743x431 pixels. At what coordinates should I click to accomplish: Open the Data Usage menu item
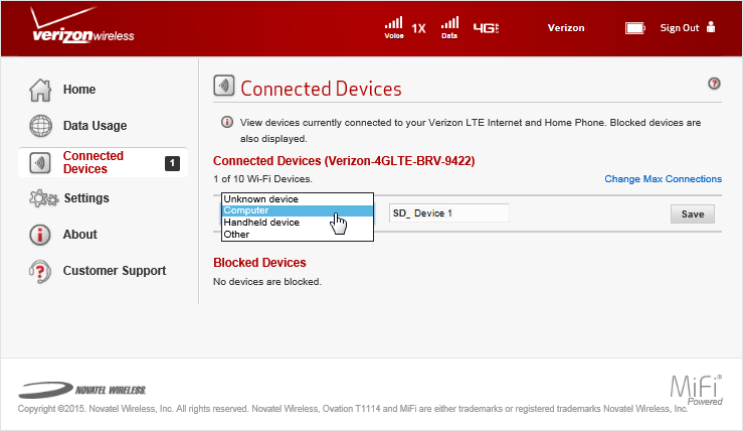(95, 126)
